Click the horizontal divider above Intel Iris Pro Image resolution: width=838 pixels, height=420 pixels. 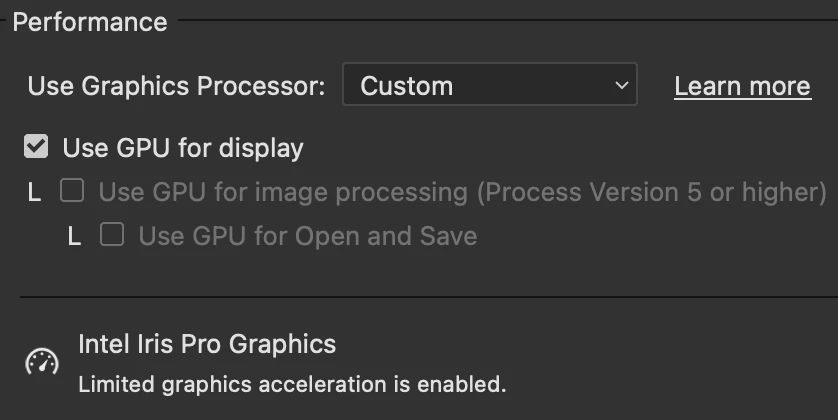428,297
